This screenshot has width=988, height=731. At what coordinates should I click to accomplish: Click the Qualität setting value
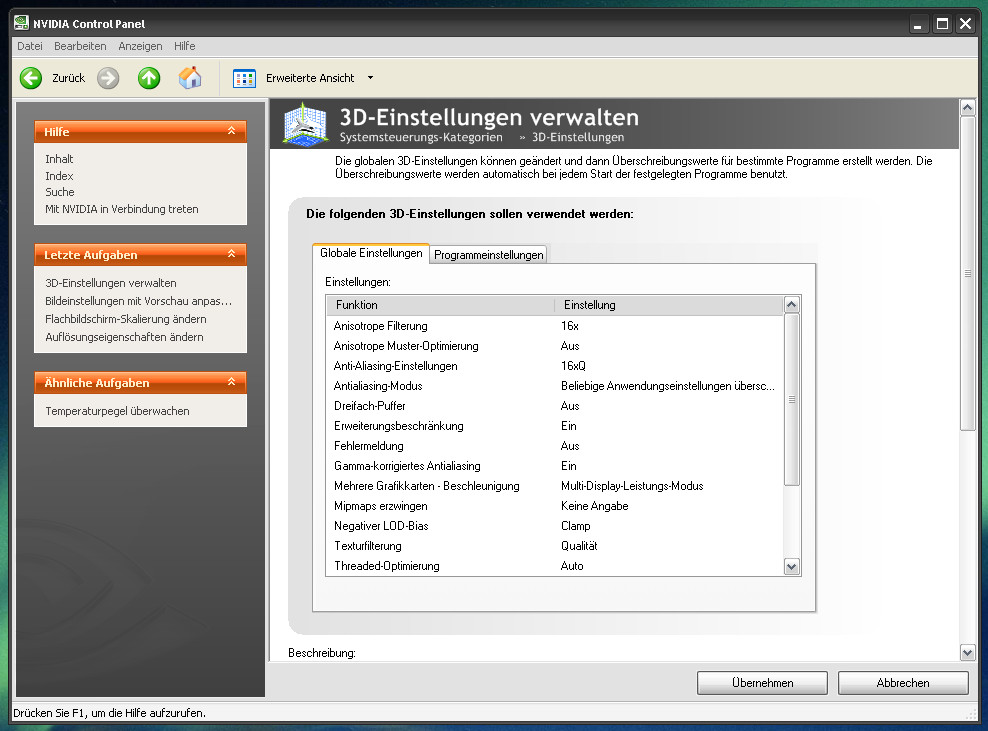pyautogui.click(x=579, y=546)
